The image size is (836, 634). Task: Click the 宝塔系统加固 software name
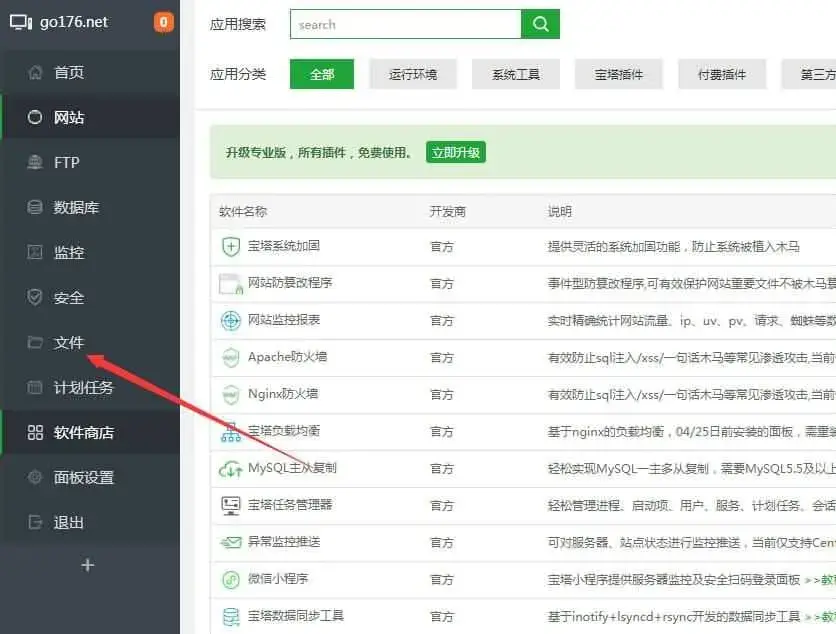284,246
